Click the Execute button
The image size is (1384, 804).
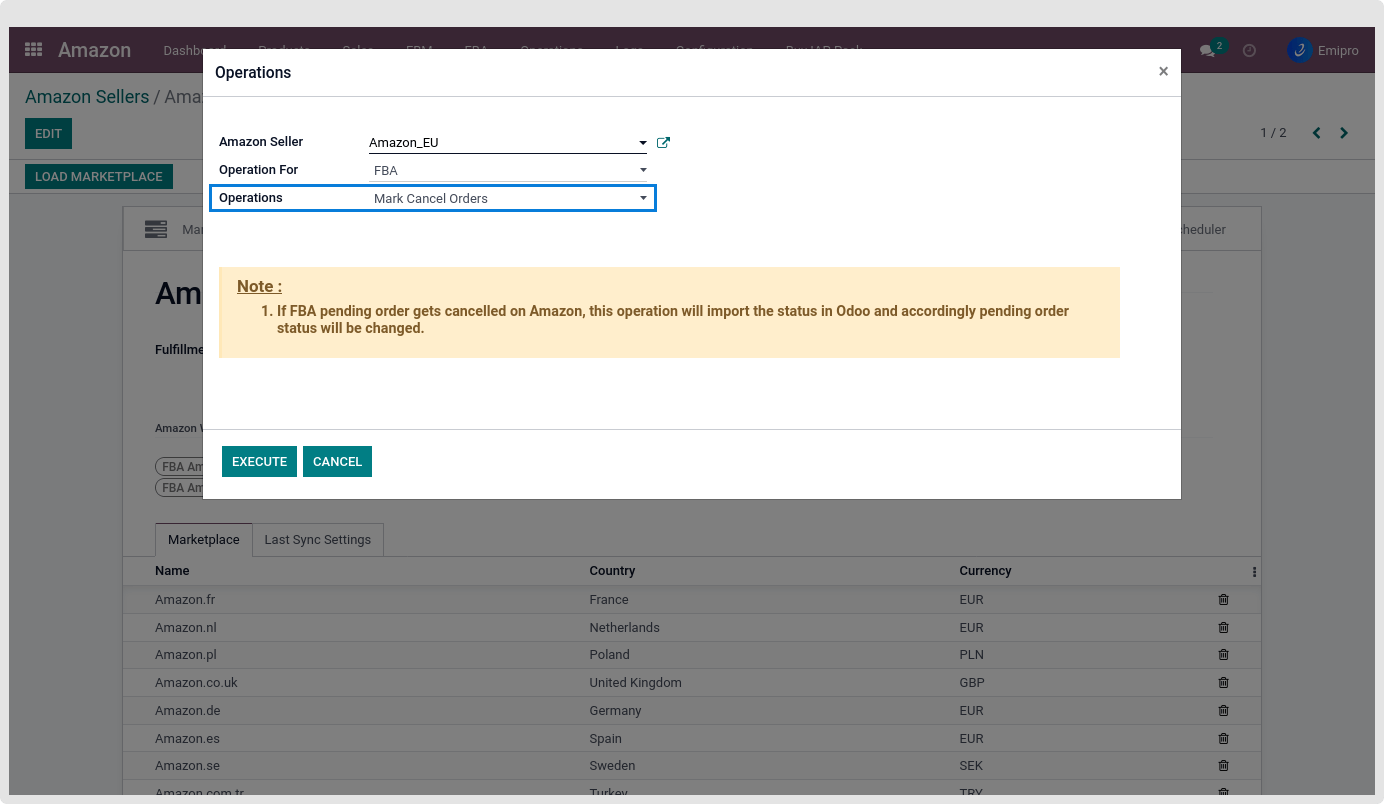click(x=259, y=462)
